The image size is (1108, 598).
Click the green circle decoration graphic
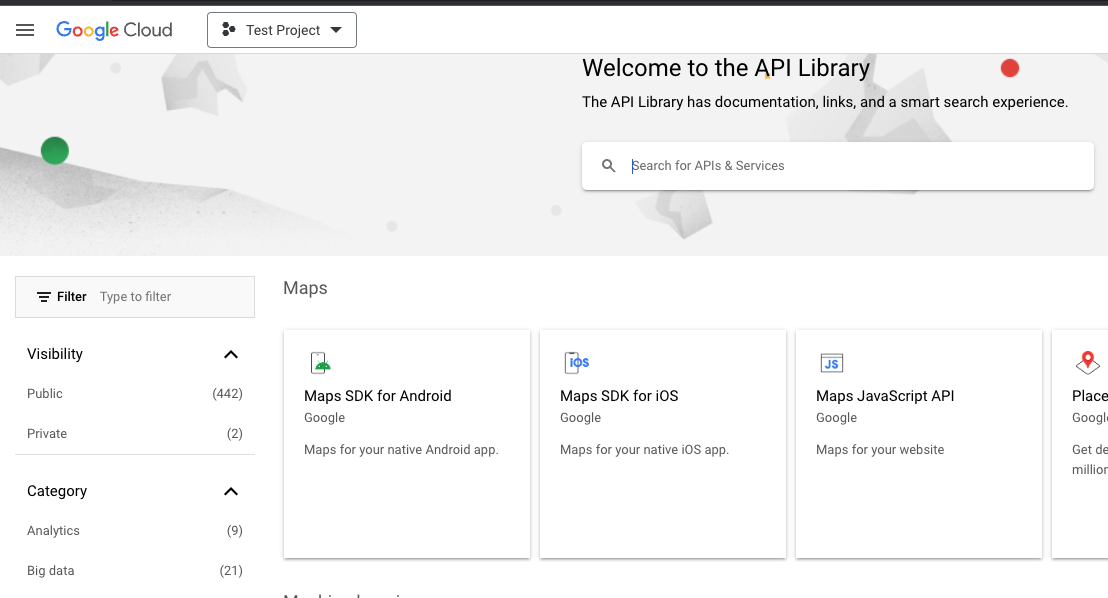(x=55, y=150)
